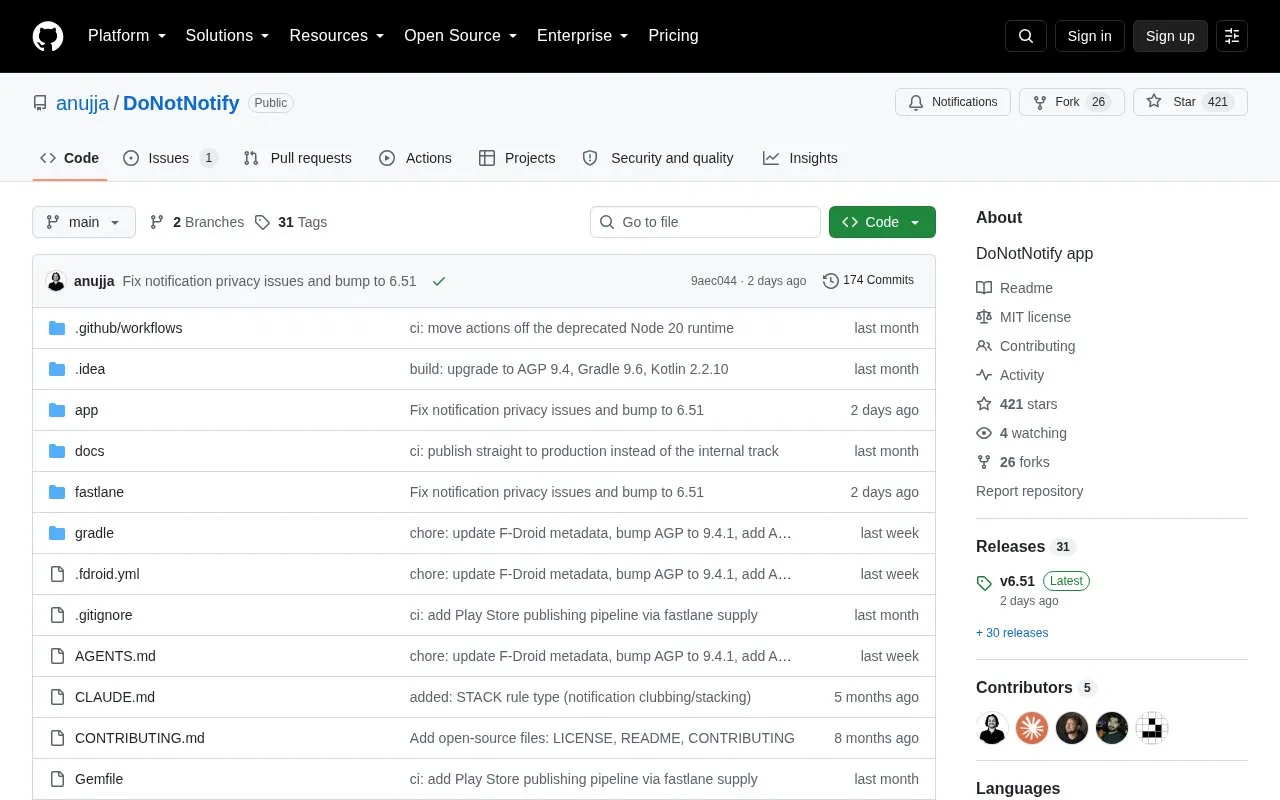
Task: Switch to the Actions tab
Action: (415, 158)
